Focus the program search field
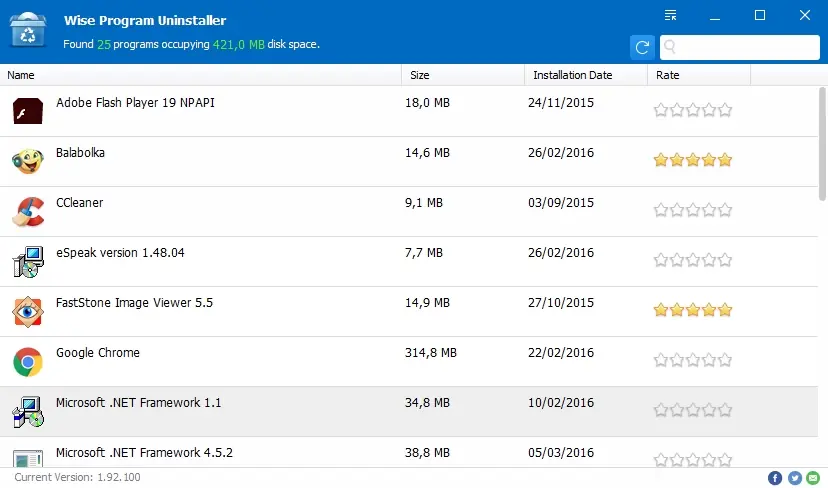 coord(740,48)
